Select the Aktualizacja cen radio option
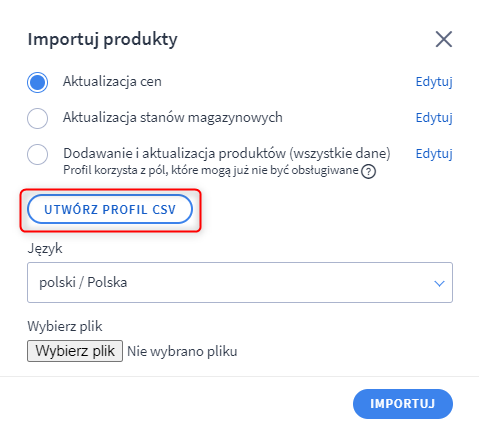The height and width of the screenshot is (429, 479). tap(37, 82)
